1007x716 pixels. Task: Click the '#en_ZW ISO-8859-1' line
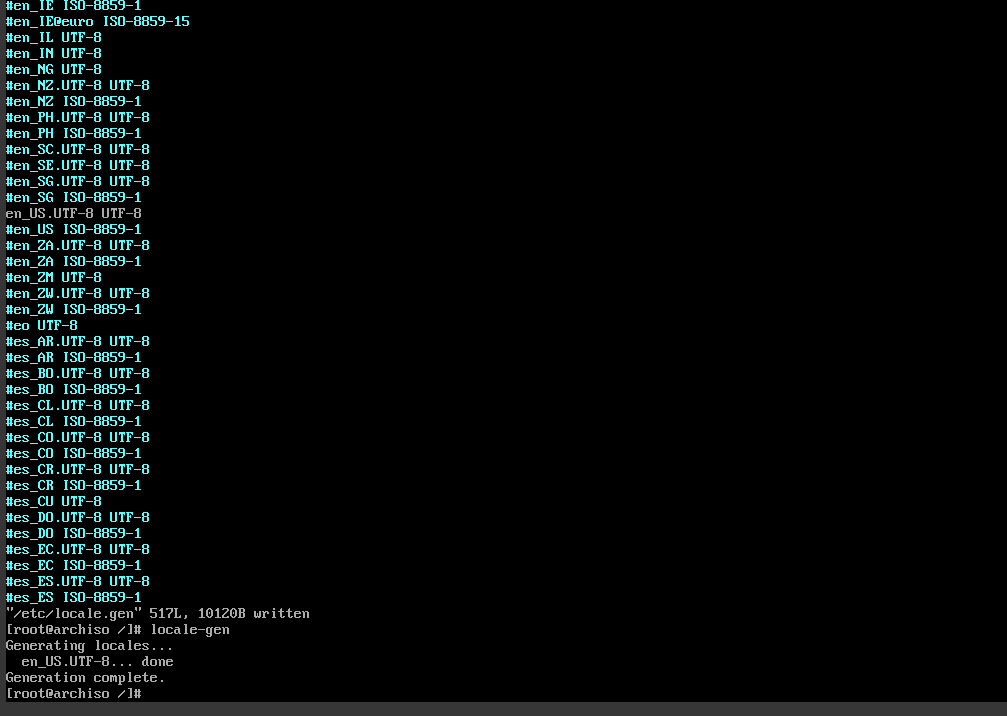[73, 310]
